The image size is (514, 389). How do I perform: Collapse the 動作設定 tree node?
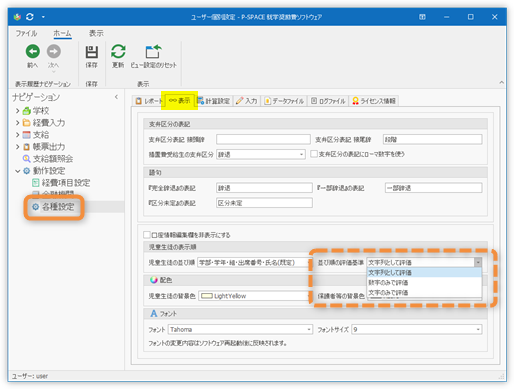18,171
